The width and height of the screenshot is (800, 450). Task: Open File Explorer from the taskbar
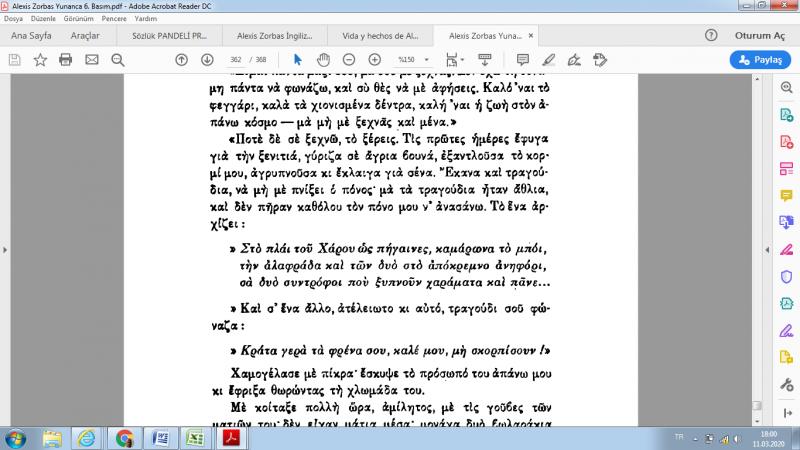(52, 439)
